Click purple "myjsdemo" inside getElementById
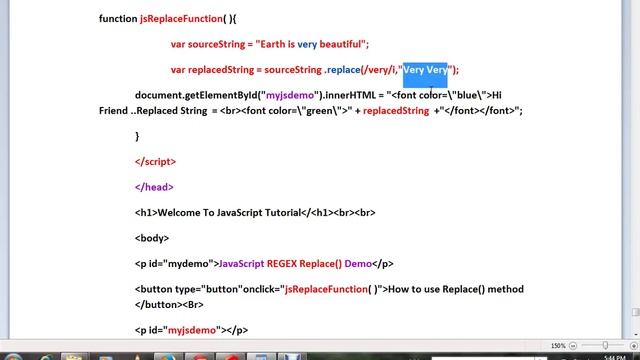The width and height of the screenshot is (640, 360). pyautogui.click(x=290, y=95)
